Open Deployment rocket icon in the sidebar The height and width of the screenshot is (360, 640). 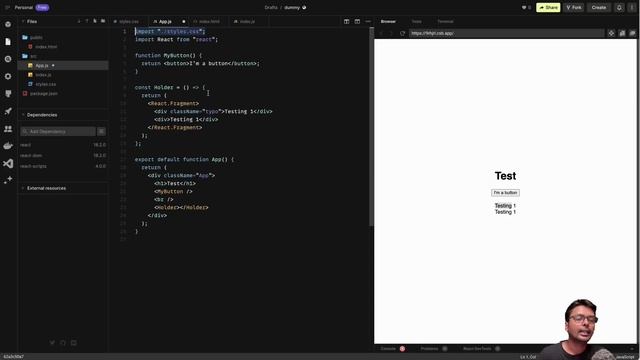tap(8, 111)
